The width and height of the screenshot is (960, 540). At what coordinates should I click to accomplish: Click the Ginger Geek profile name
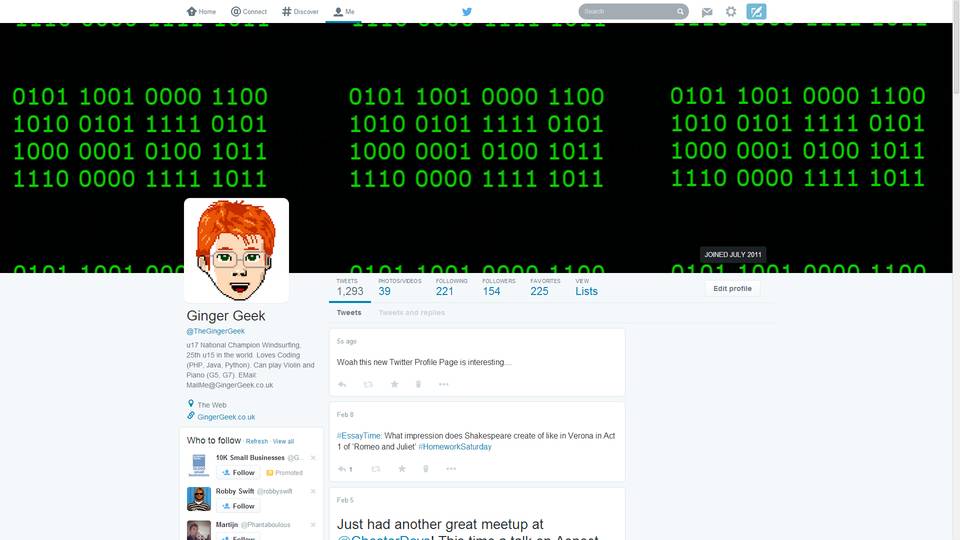[x=226, y=316]
